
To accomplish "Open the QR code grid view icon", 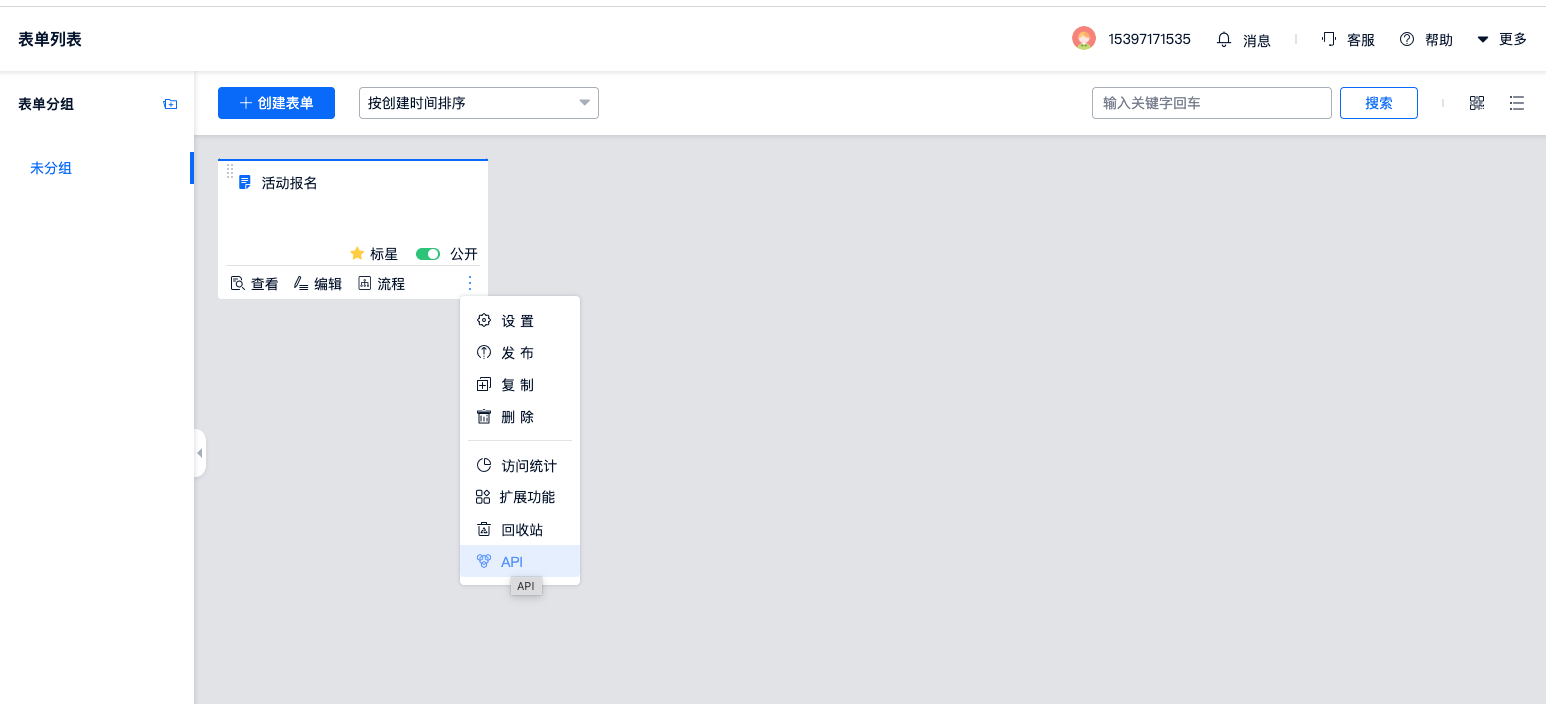I will coord(1476,103).
